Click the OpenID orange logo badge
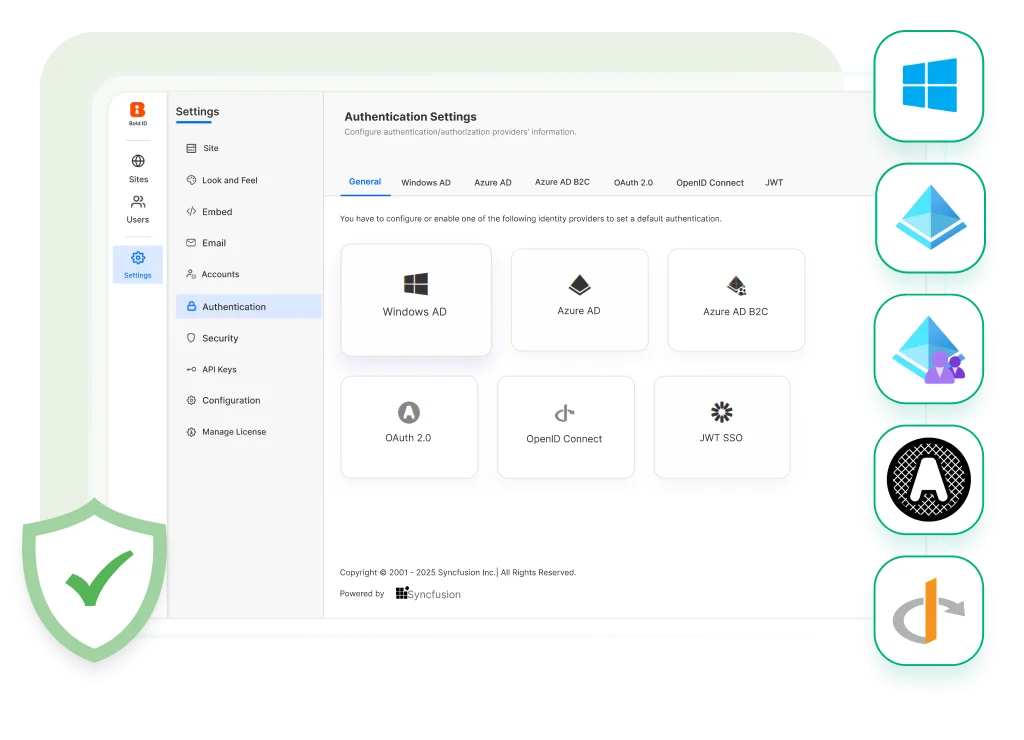1024x740 pixels. pos(929,611)
